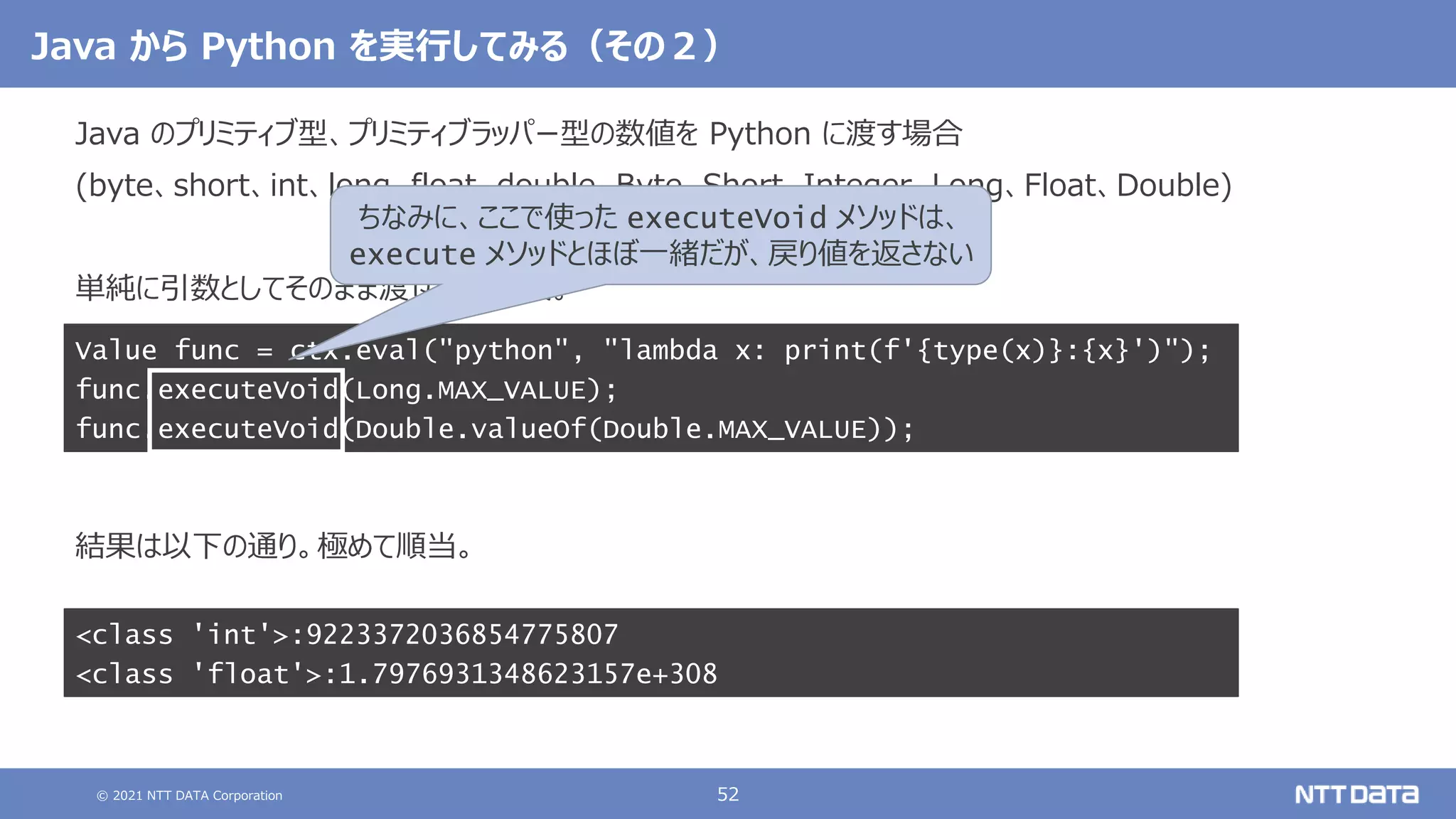The width and height of the screenshot is (1456, 819).
Task: Click '結果は以下の通り。極めて順当。' sentence
Action: [274, 546]
